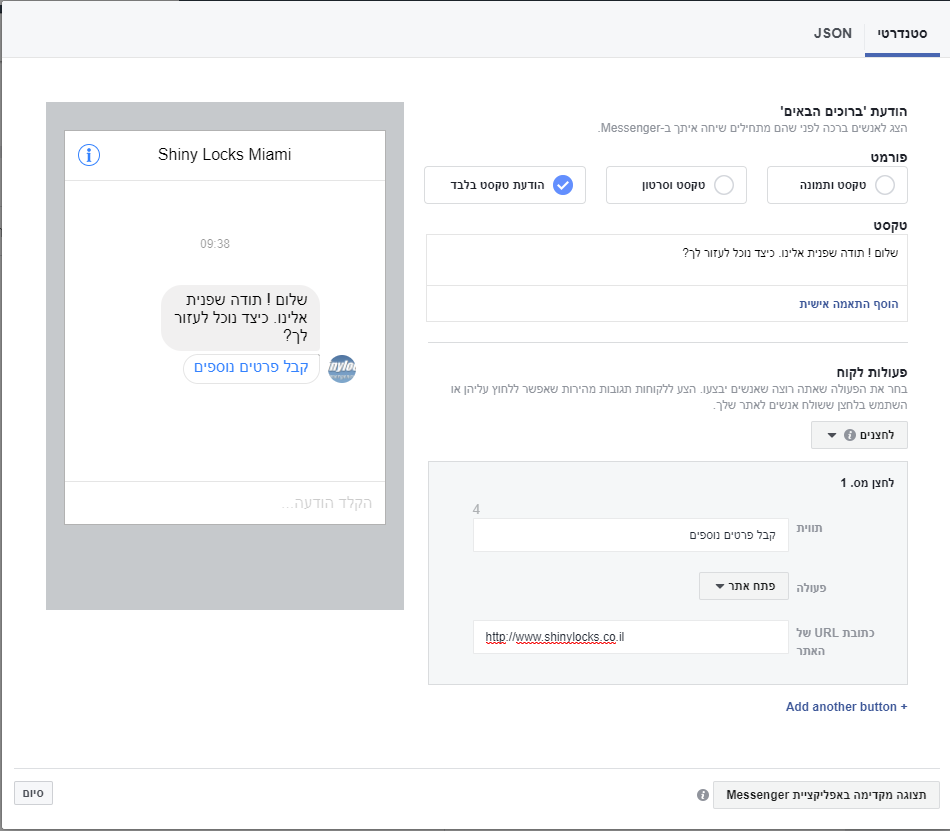This screenshot has height=831, width=950.
Task: Click Add another button link
Action: [846, 706]
